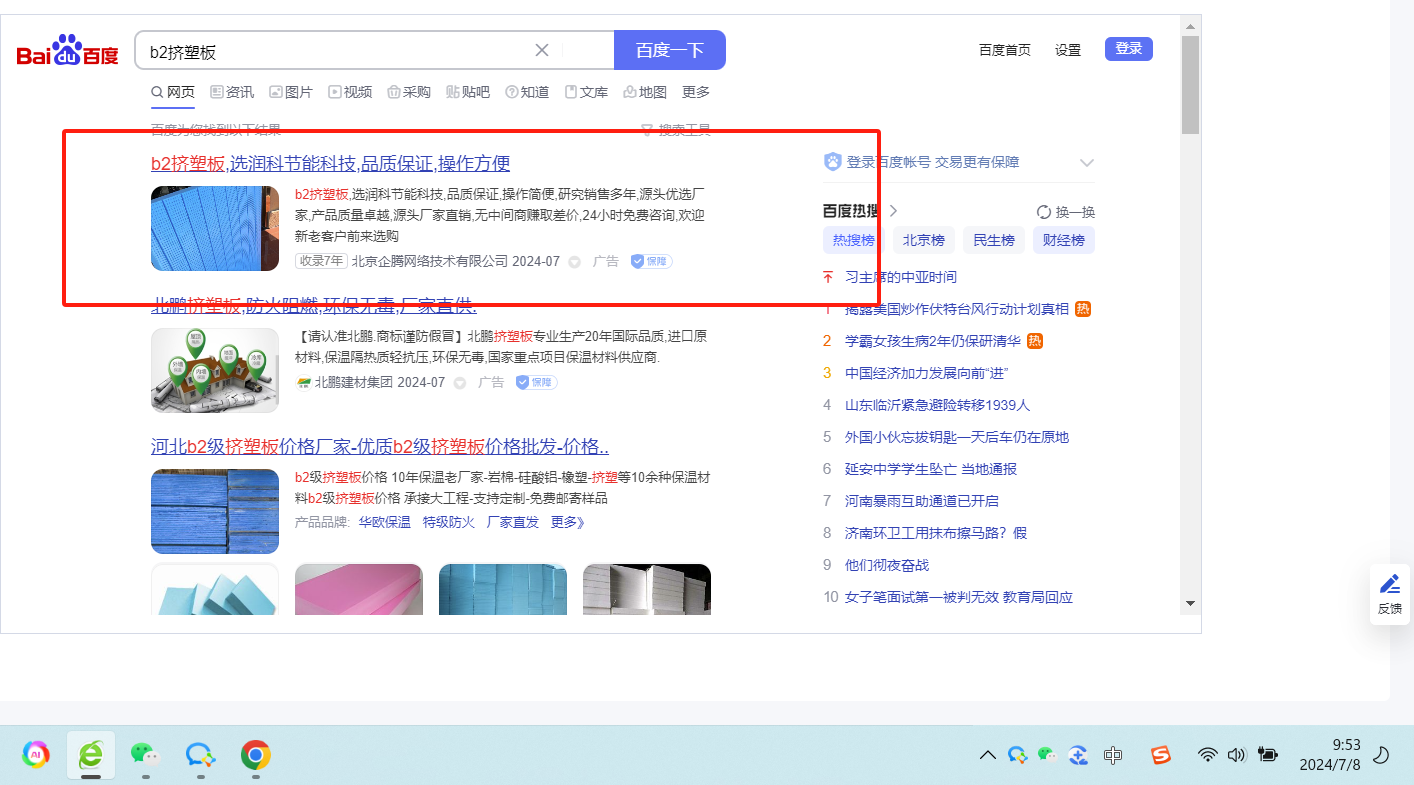This screenshot has height=785, width=1414.
Task: Open Google Chrome from the taskbar
Action: coord(256,755)
